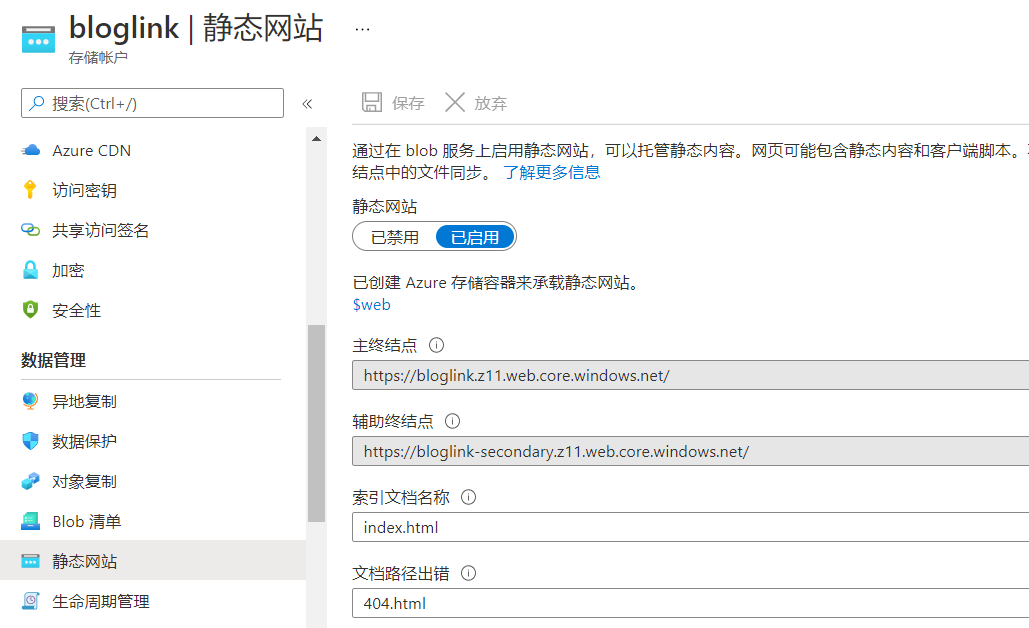Open the more options ellipsis in header

coord(362,30)
